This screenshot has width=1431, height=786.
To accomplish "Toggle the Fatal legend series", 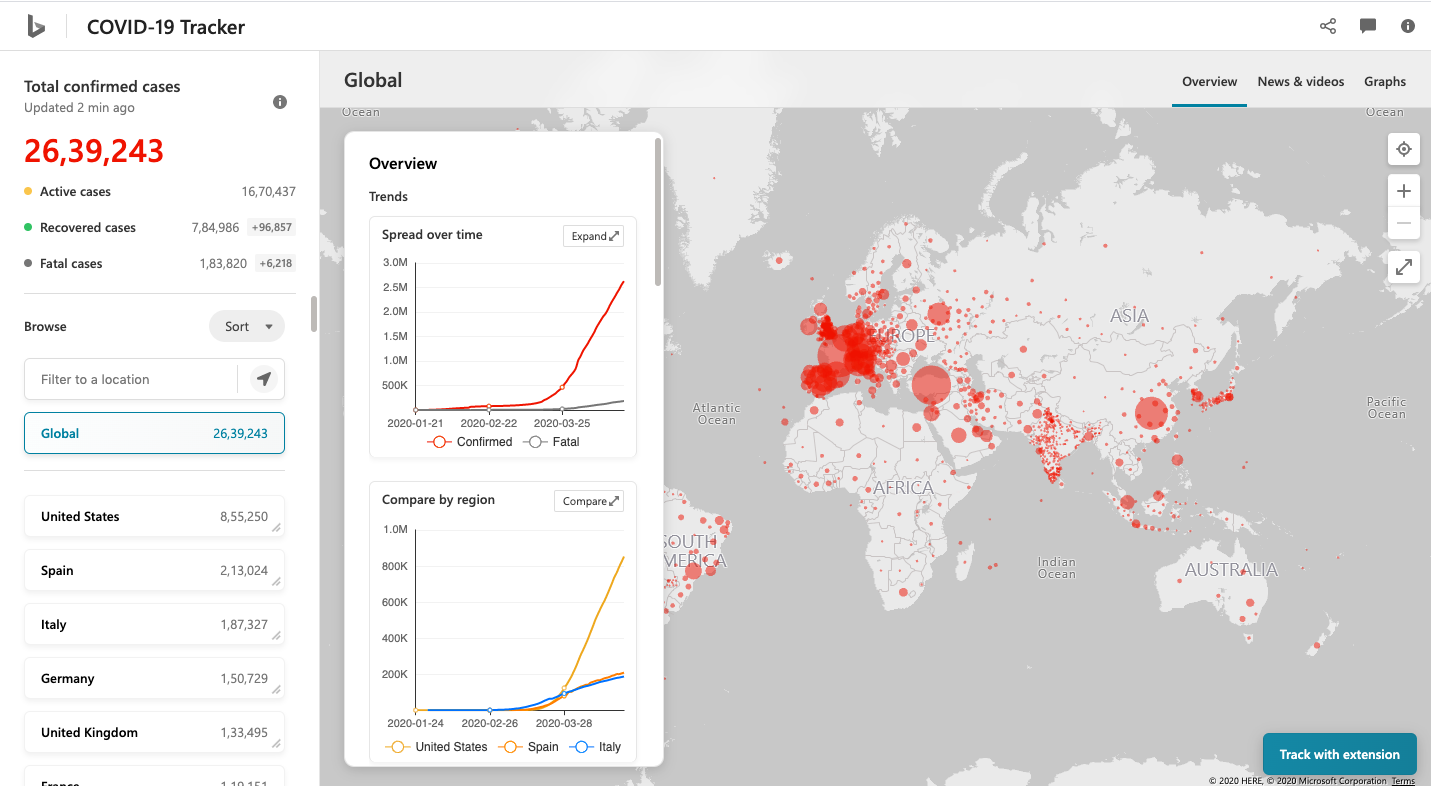I will coord(551,442).
